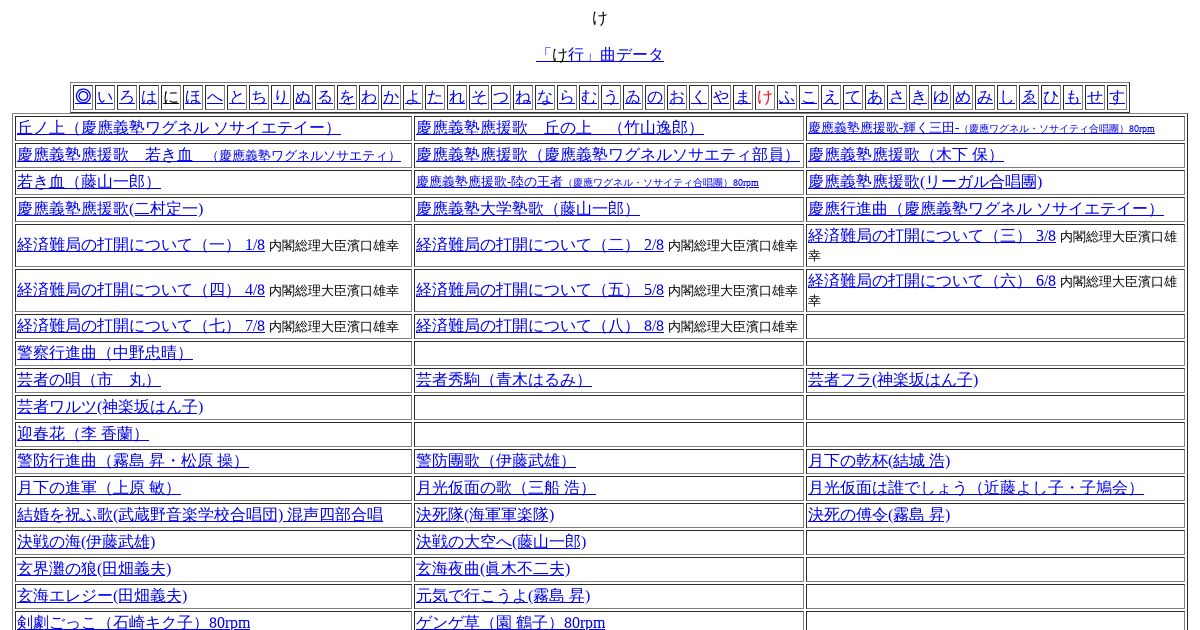Go to the わ index page
Viewport: 1200px width, 630px height.
(x=369, y=97)
